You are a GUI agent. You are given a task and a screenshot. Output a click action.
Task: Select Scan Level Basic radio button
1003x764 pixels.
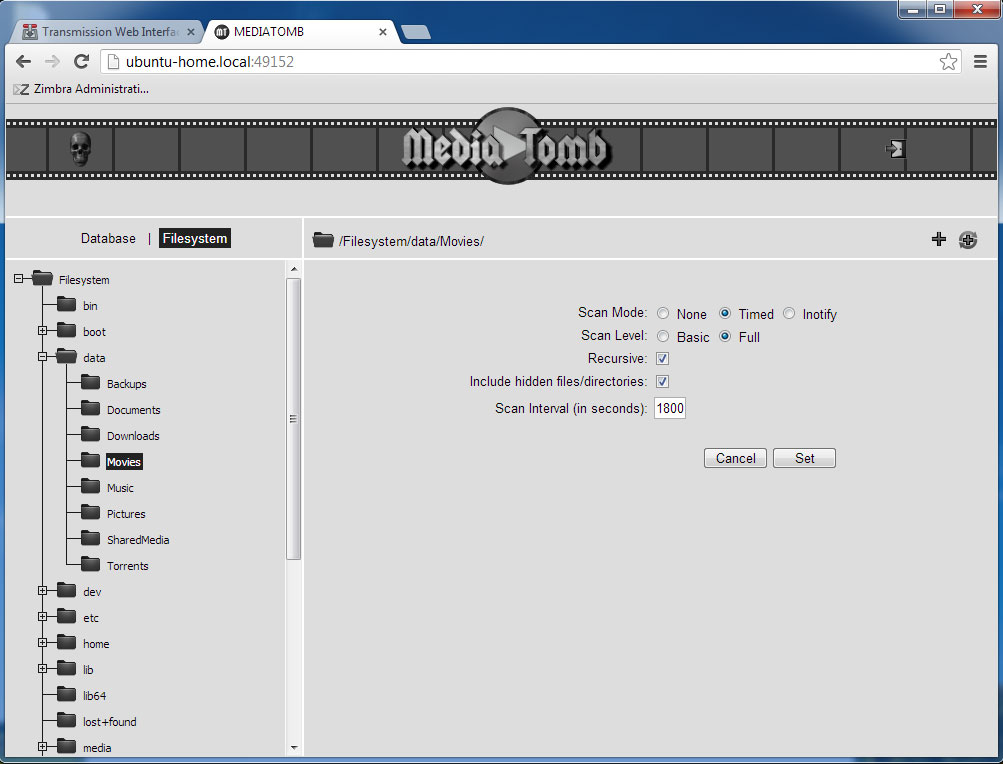(x=663, y=337)
